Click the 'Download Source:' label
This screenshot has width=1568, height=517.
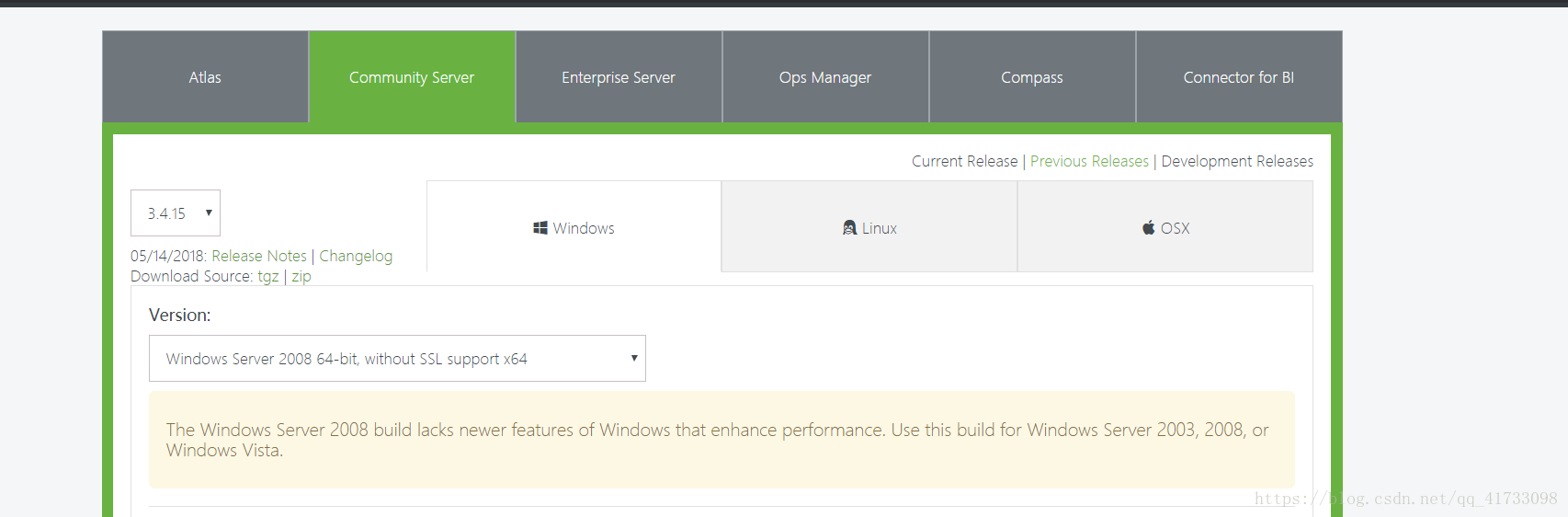tap(191, 276)
